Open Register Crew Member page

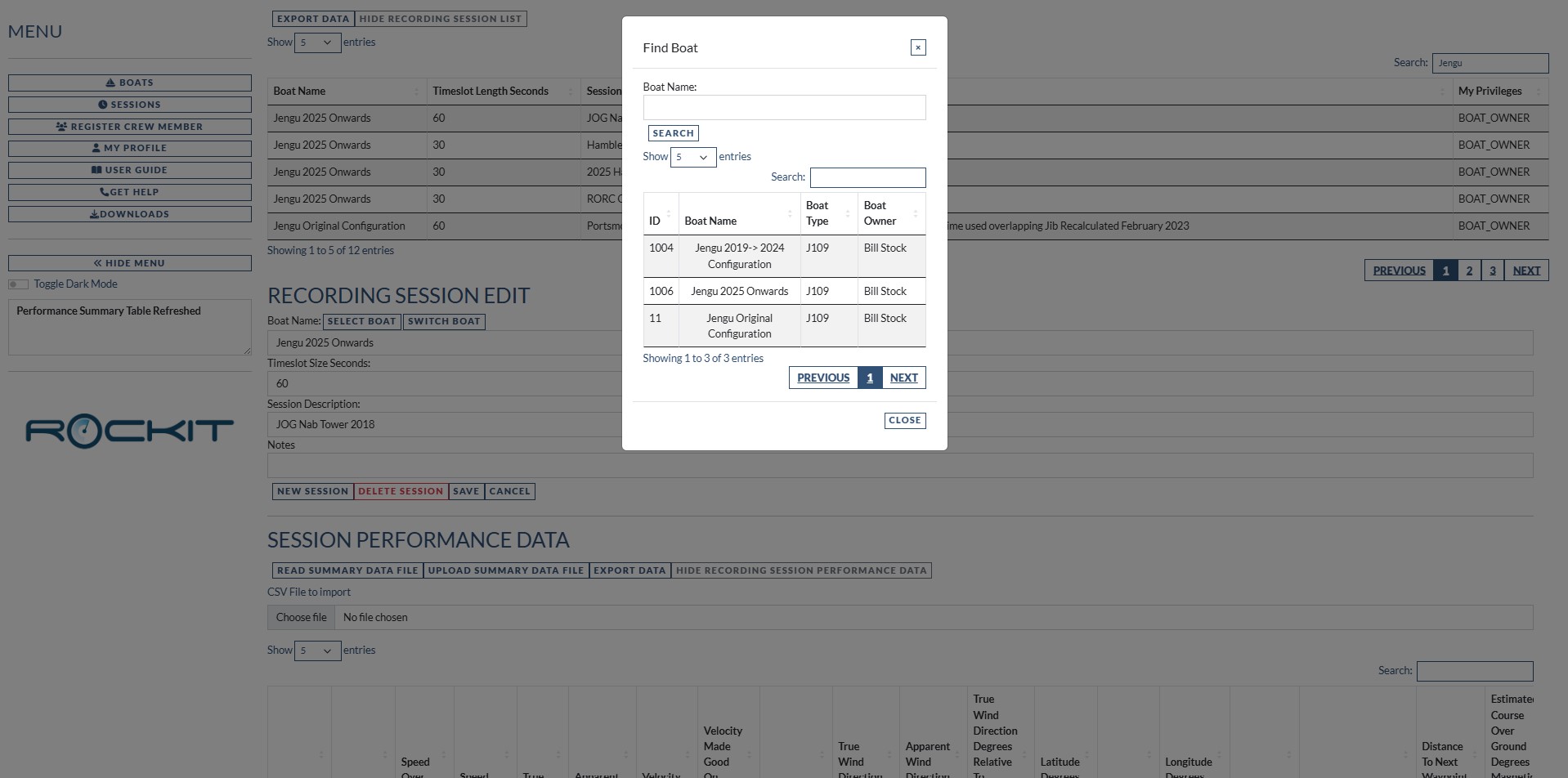[x=129, y=127]
